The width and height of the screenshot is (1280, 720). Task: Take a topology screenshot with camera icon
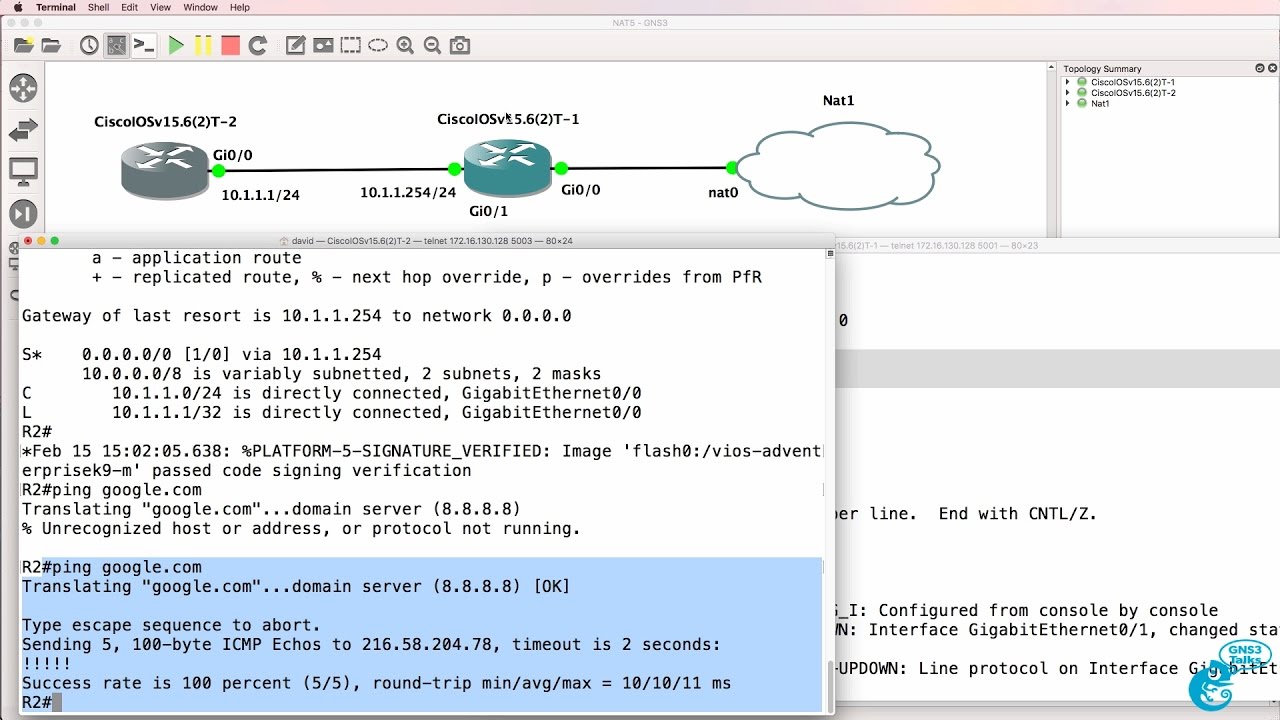tap(459, 45)
